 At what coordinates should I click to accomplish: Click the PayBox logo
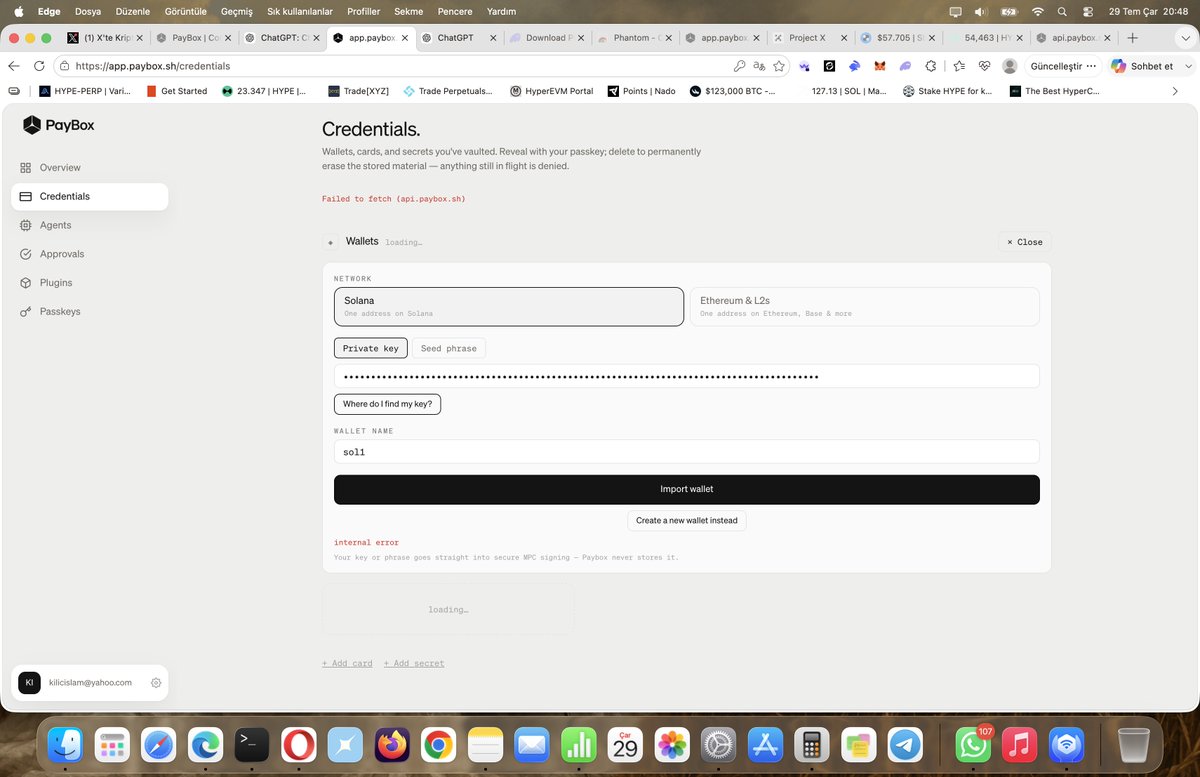59,125
